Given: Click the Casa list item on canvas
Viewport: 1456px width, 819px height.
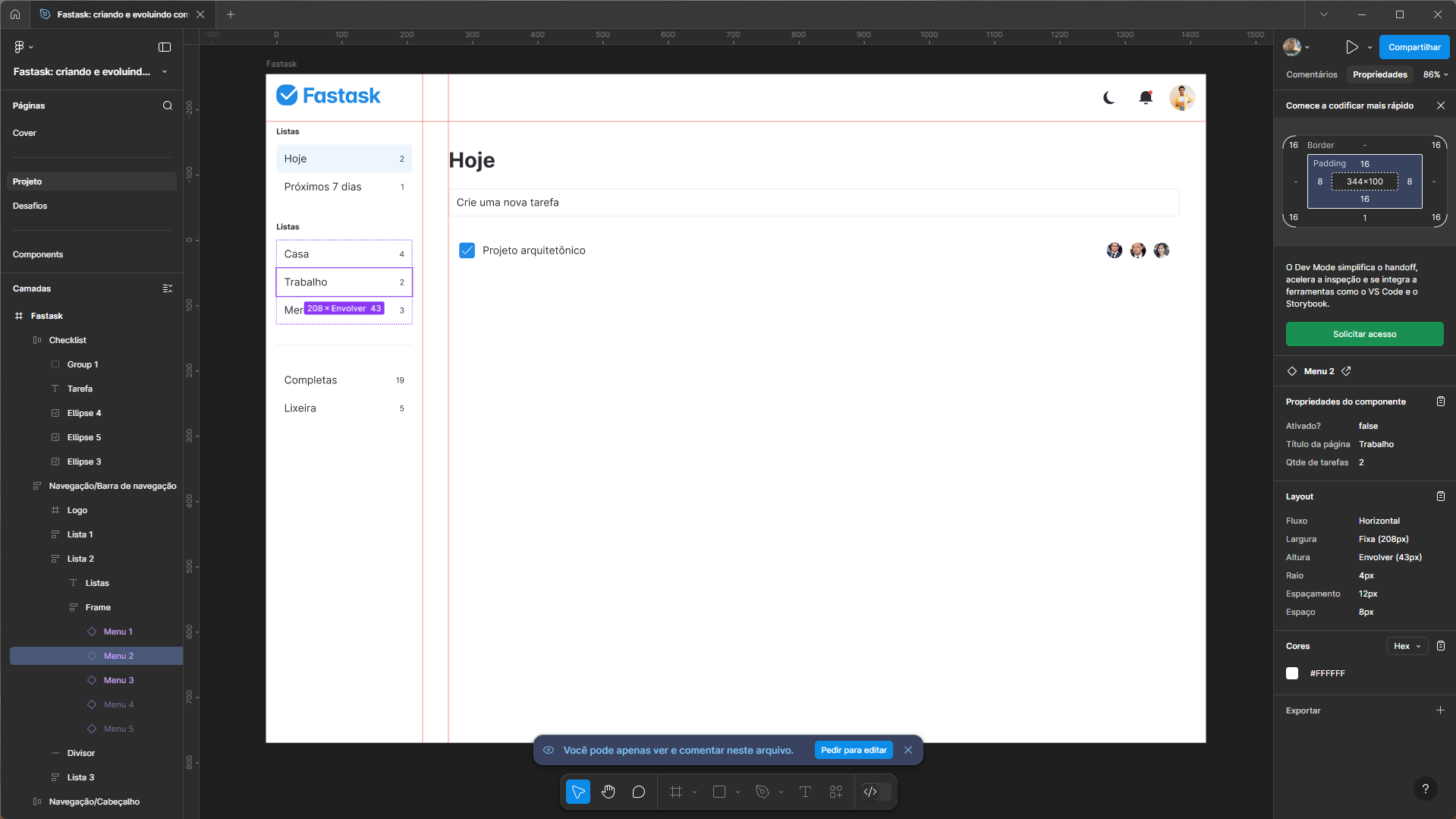Looking at the screenshot, I should click(x=344, y=254).
